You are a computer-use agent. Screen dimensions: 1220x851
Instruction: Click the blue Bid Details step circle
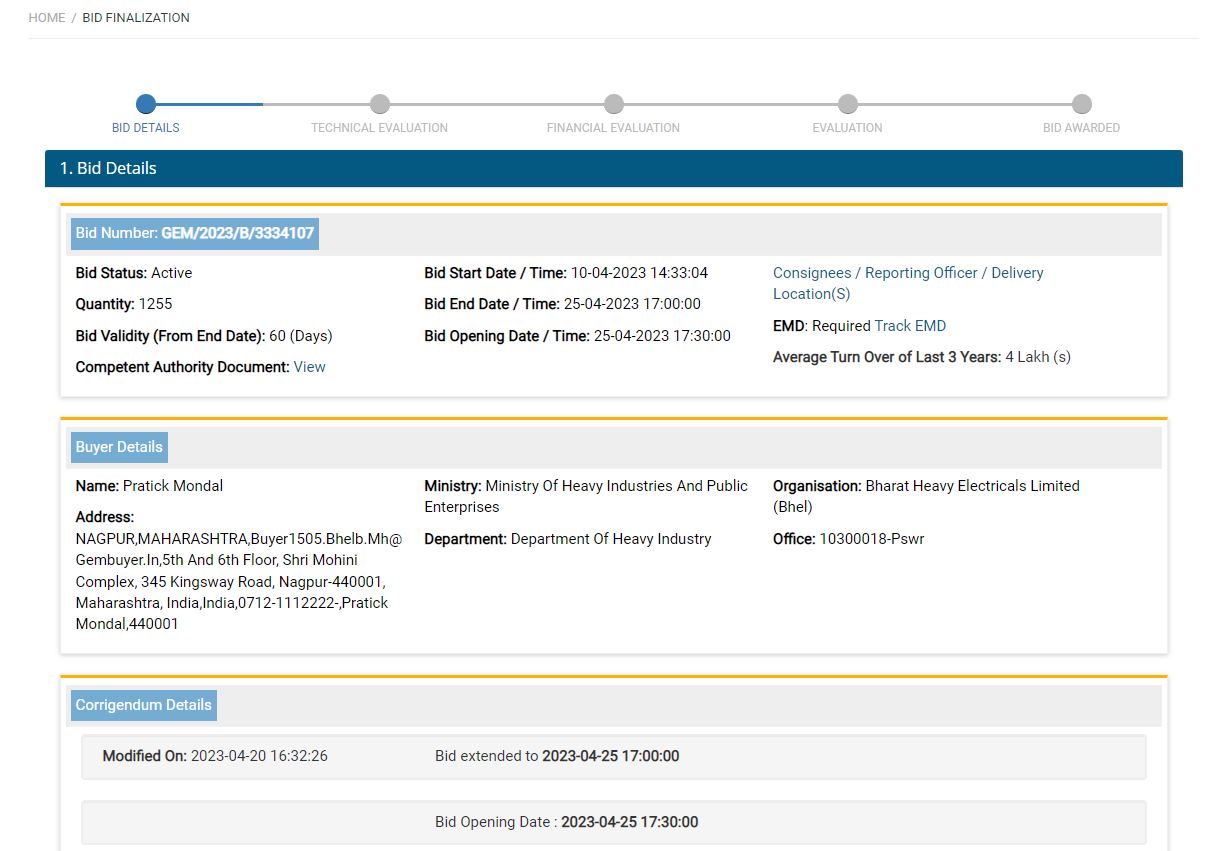tap(146, 104)
